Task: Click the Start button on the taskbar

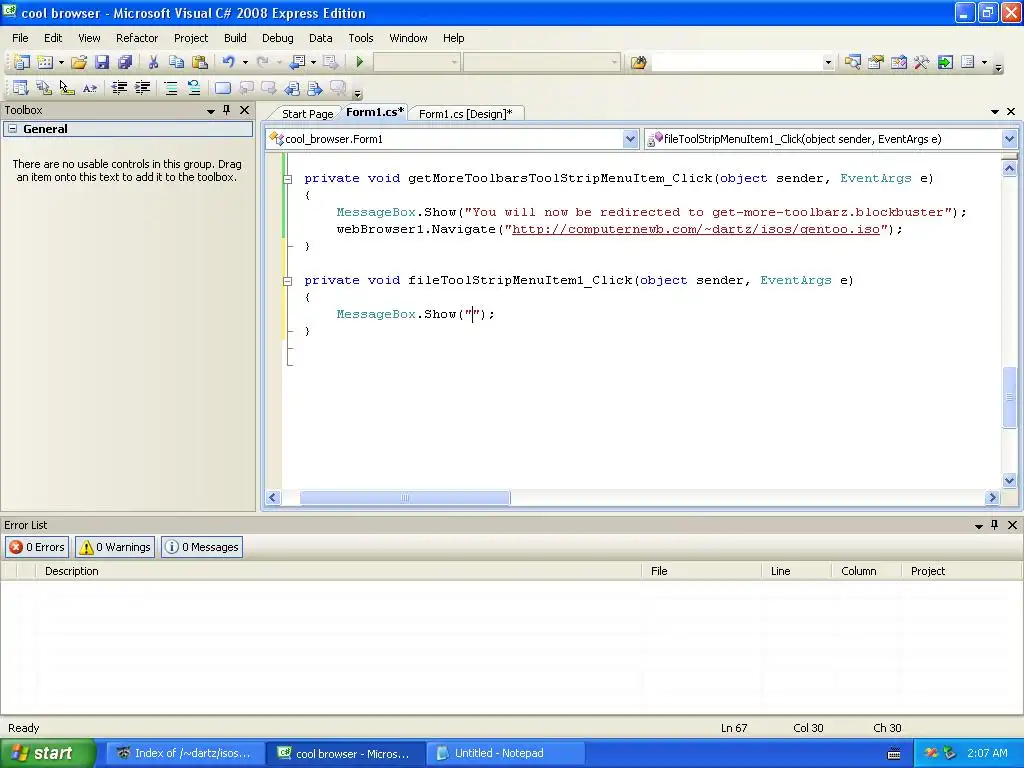Action: tap(47, 753)
